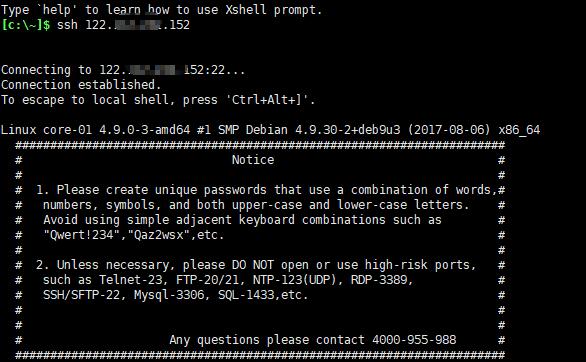The image size is (586, 362).
Task: Click the contact number 4000-955-988
Action: click(x=414, y=340)
